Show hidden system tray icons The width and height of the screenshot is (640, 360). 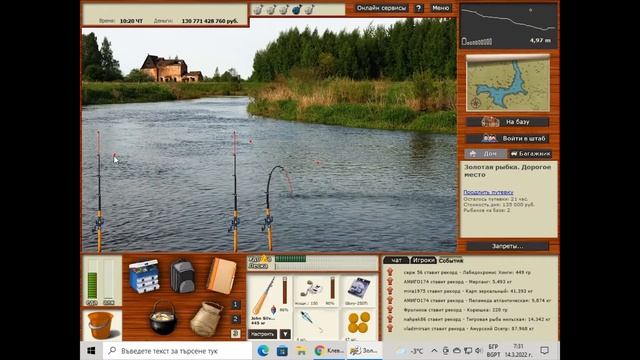[x=434, y=351]
